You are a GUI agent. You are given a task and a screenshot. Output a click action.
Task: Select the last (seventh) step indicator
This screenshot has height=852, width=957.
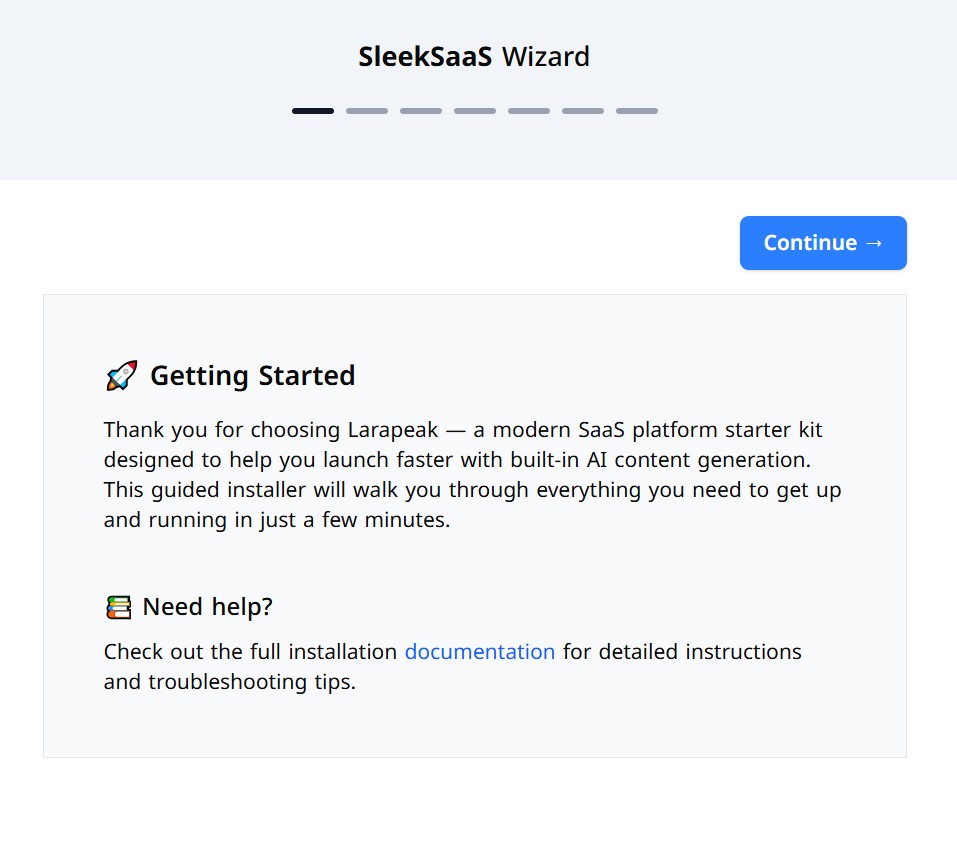[637, 111]
